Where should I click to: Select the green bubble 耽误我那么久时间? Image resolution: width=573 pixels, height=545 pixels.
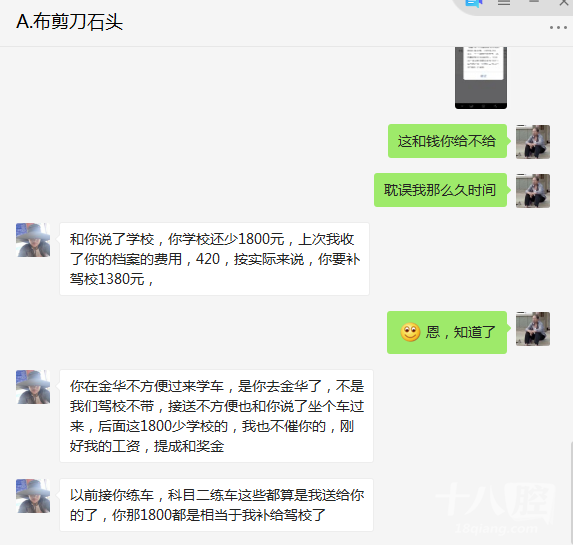(x=440, y=190)
